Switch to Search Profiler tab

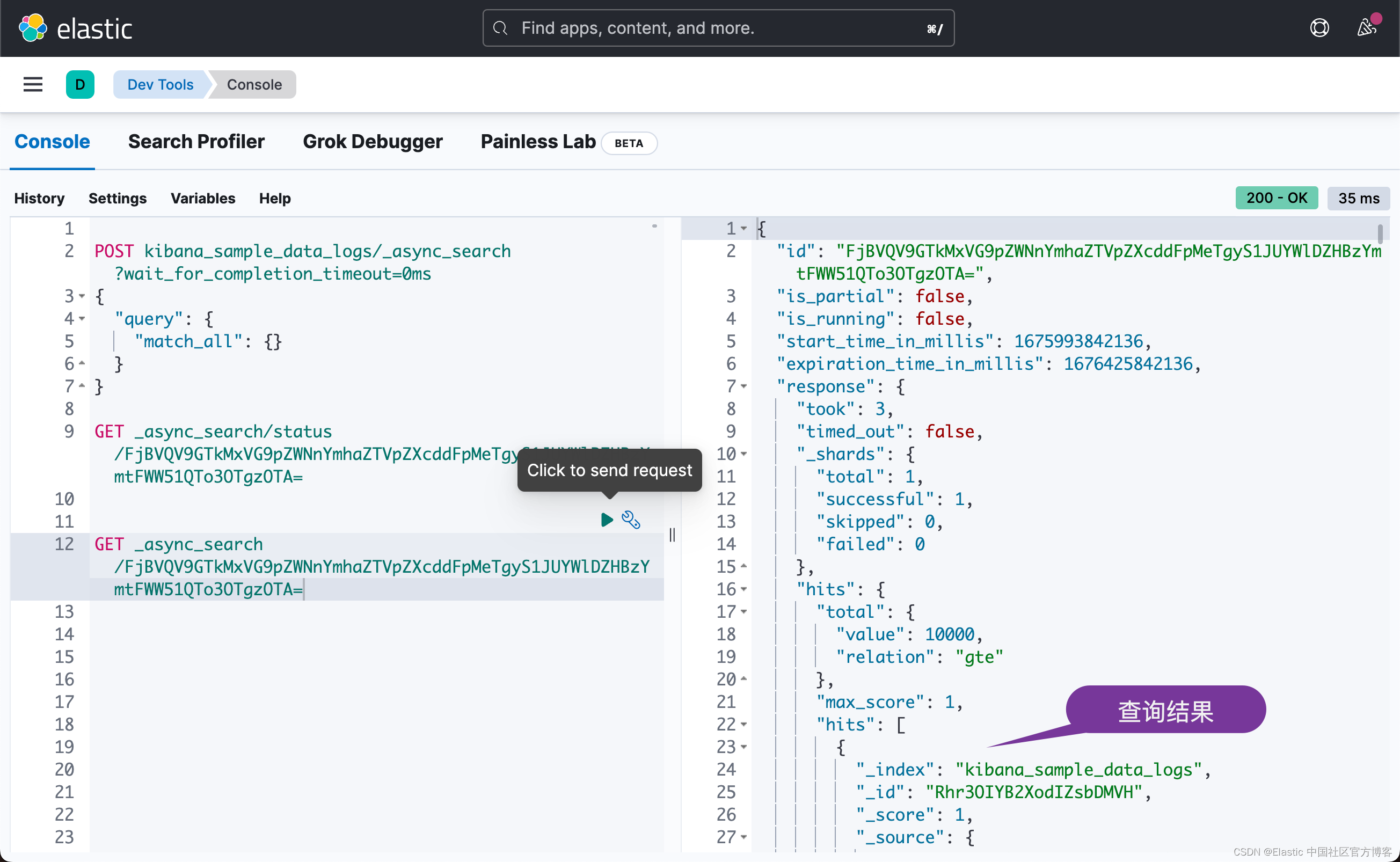pyautogui.click(x=197, y=141)
